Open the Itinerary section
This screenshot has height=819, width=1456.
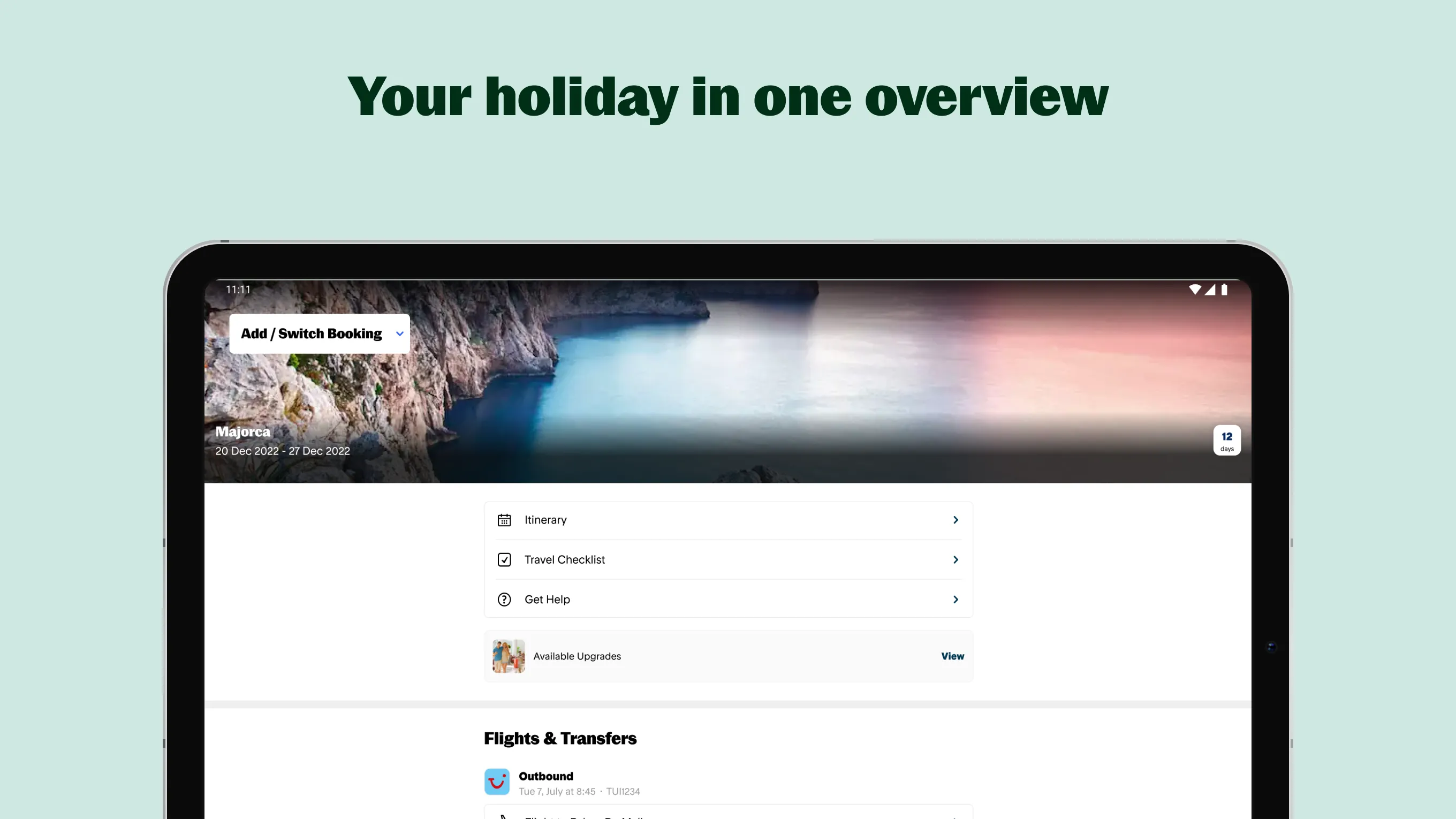coord(728,519)
